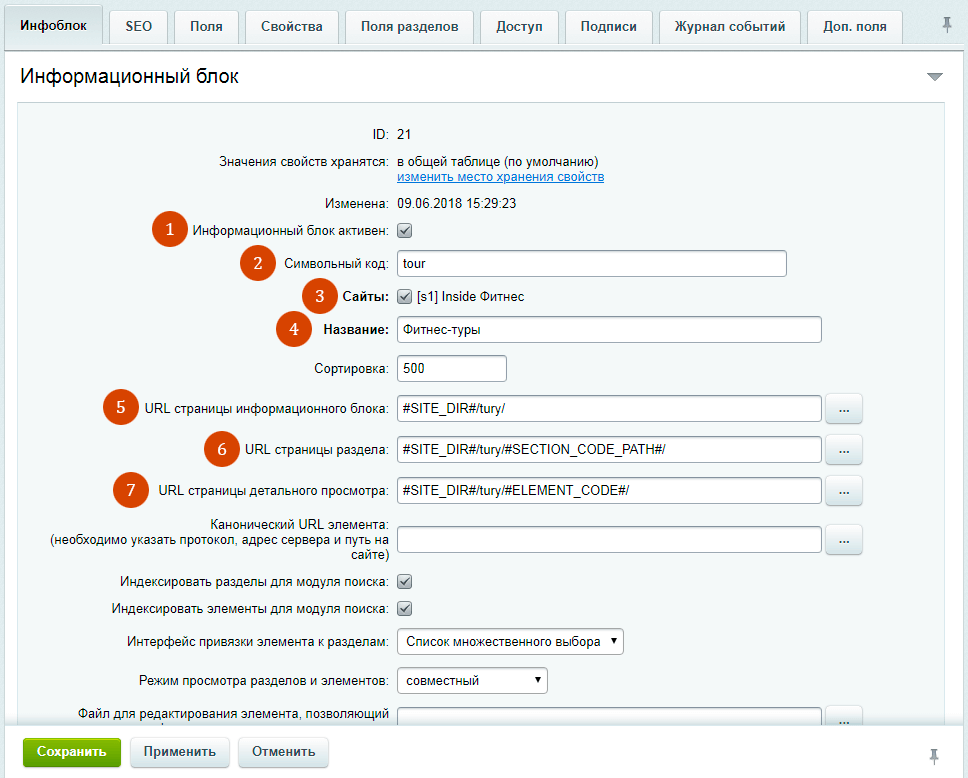Open template picker for canonical element URL

(844, 540)
